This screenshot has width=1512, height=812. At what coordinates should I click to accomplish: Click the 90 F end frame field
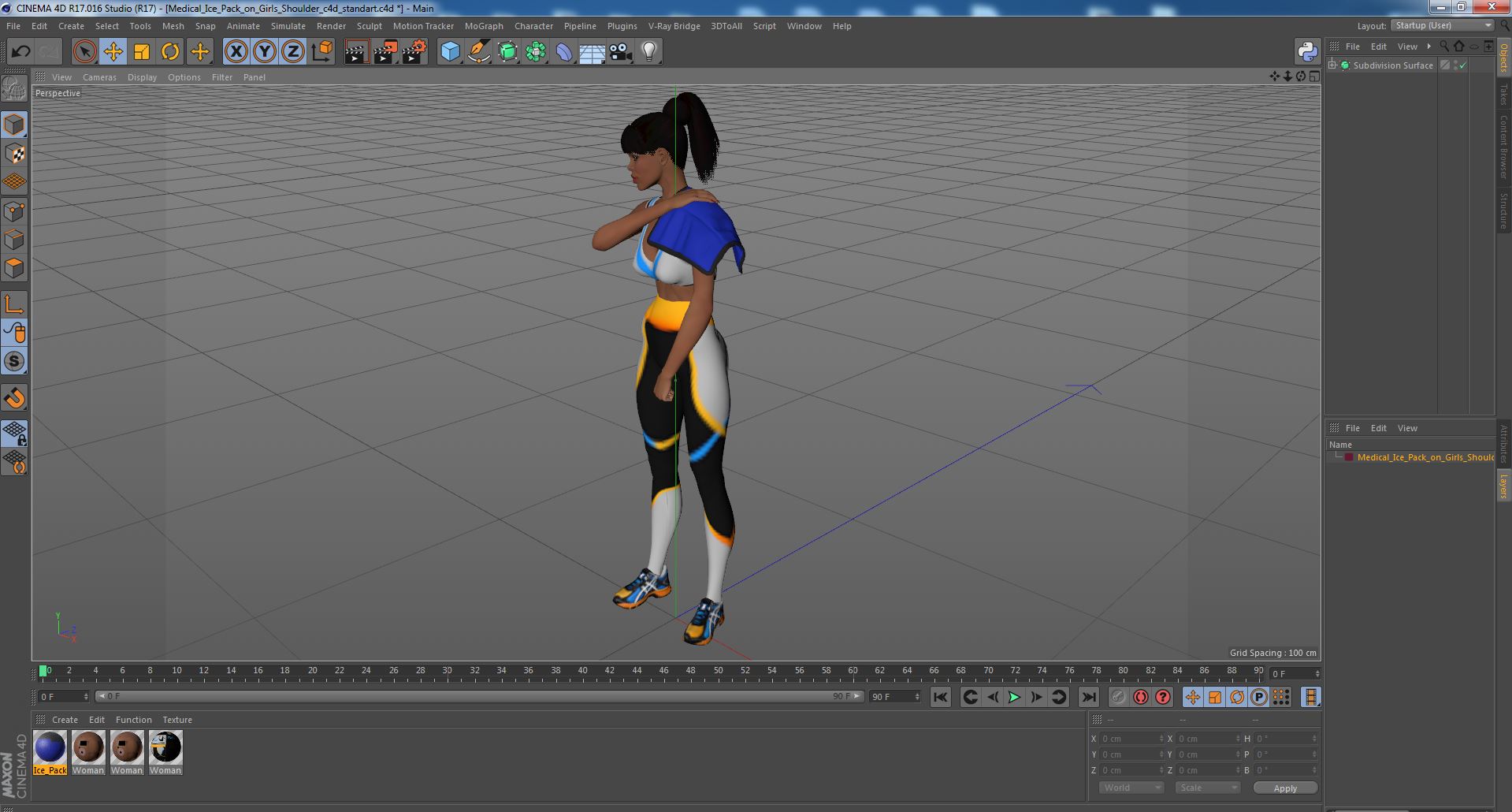[x=895, y=697]
